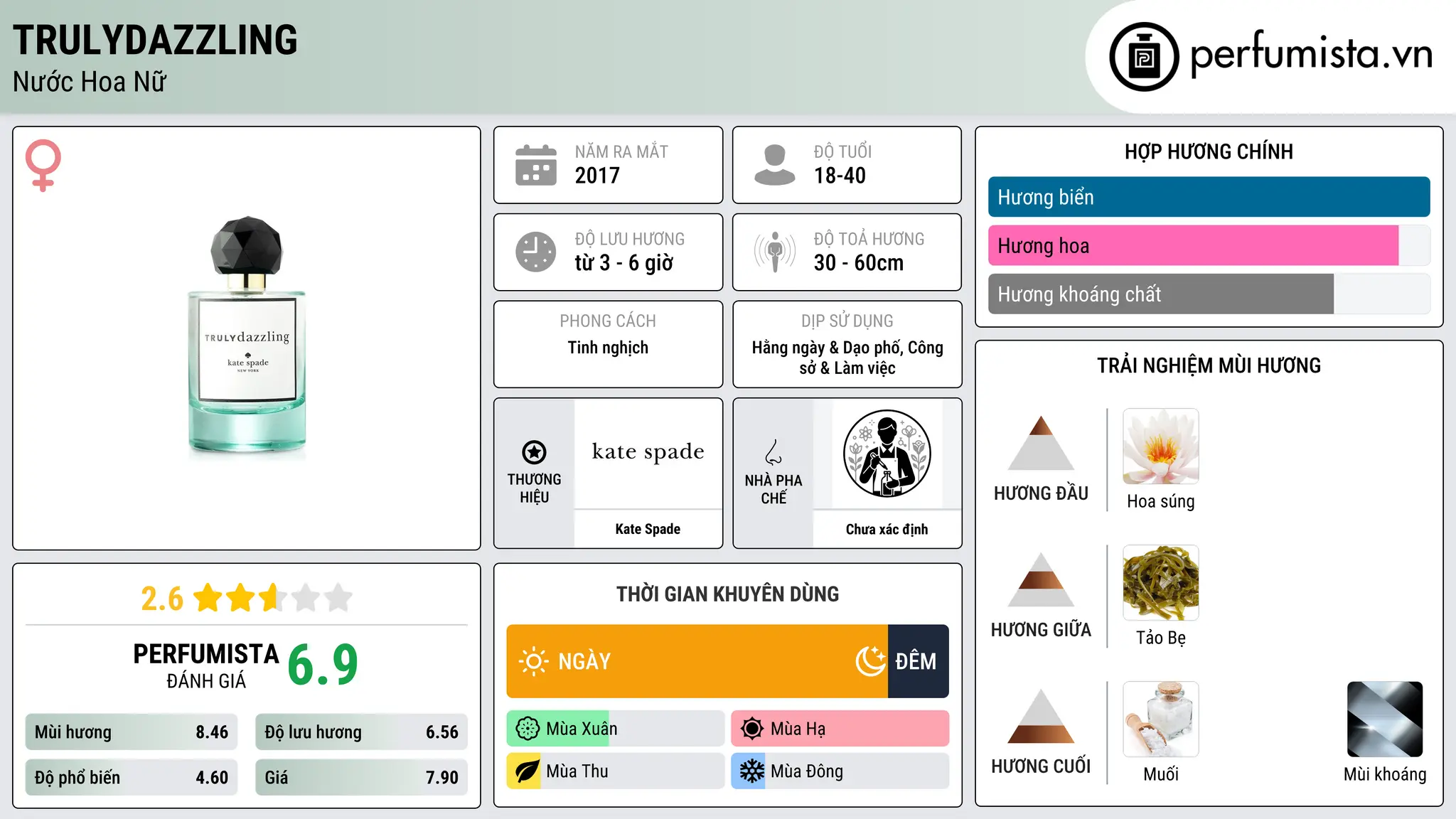Click the perfumista.vn bottle logo icon
Image resolution: width=1456 pixels, height=819 pixels.
(x=1144, y=57)
